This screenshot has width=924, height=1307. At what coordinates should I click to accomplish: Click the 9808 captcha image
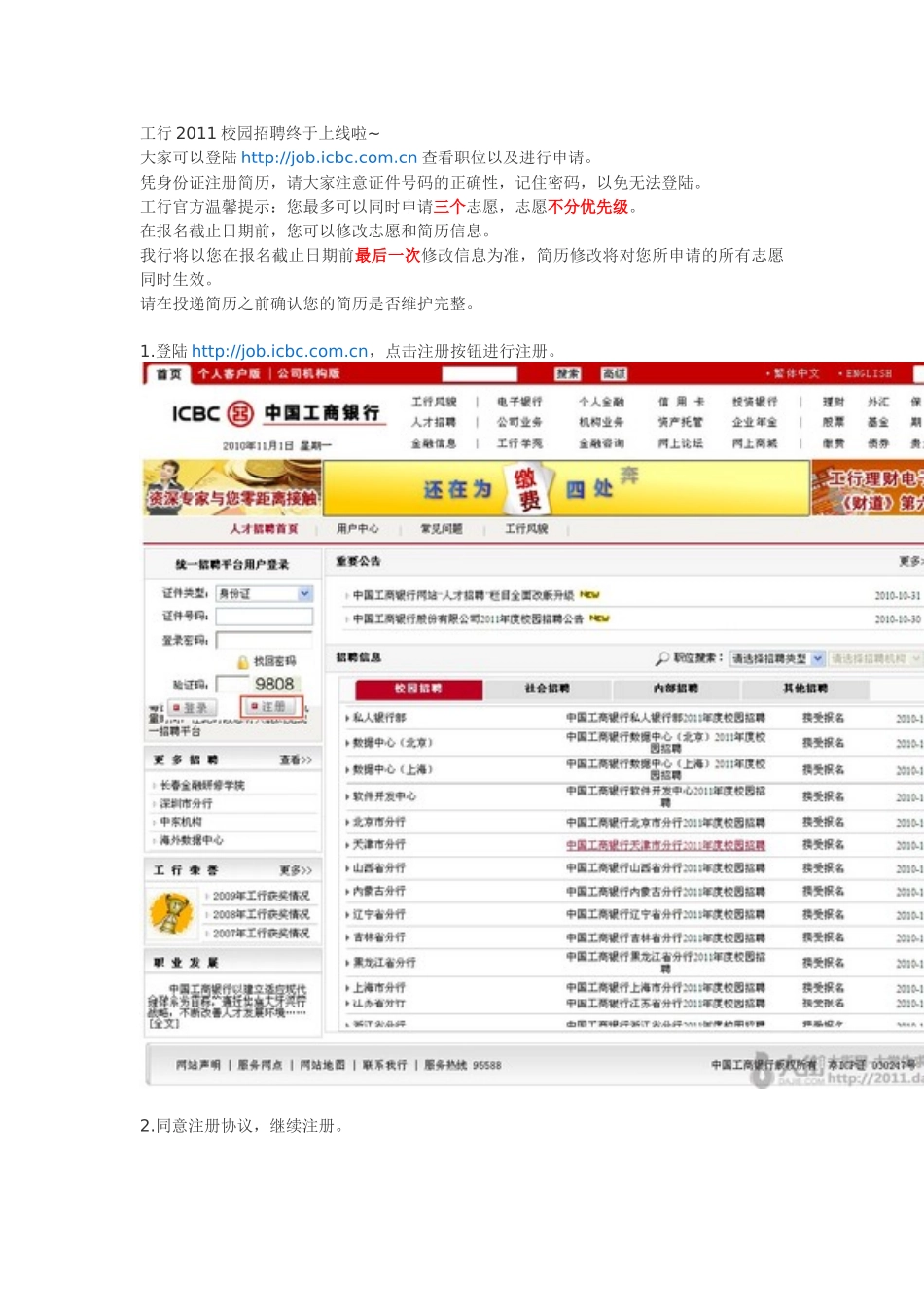click(274, 685)
